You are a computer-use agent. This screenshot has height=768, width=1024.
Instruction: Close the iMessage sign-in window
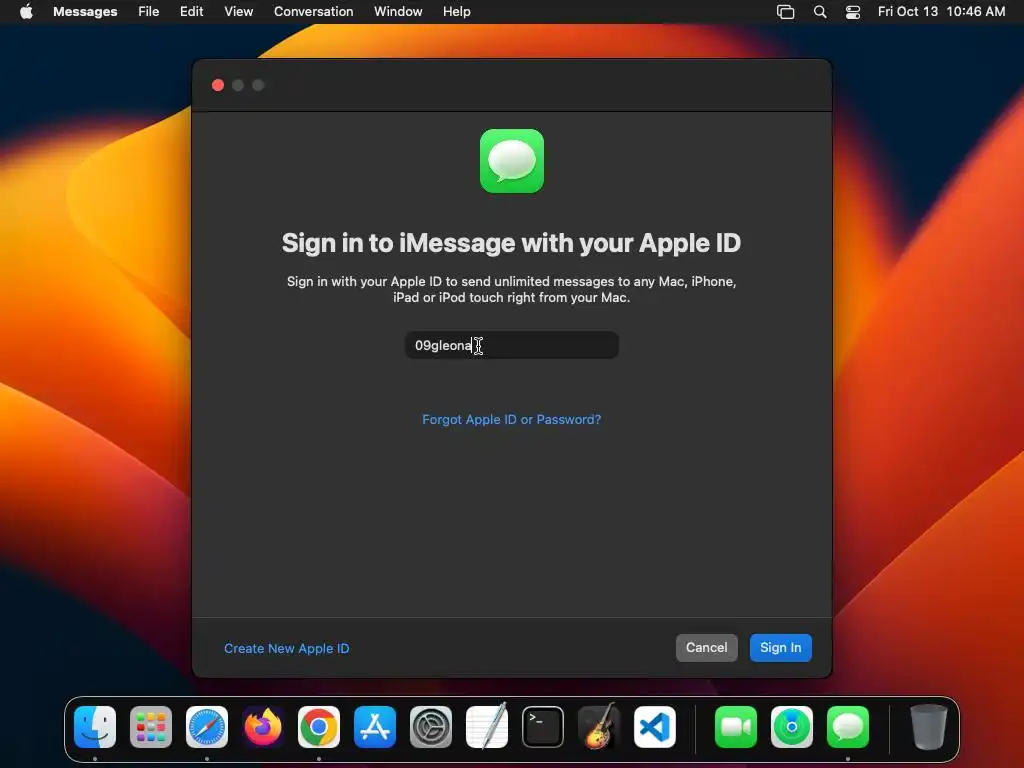(218, 85)
